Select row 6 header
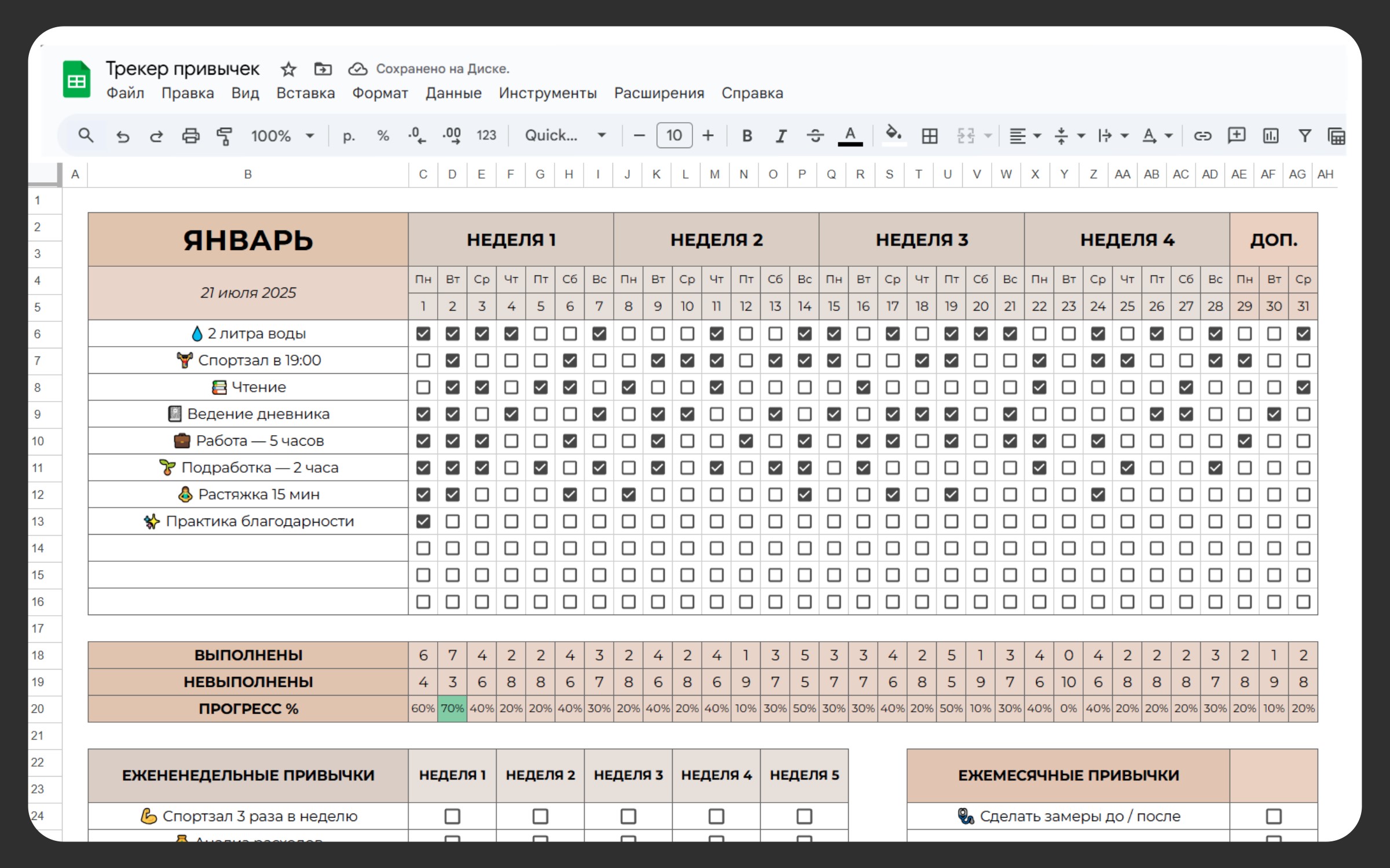This screenshot has width=1390, height=868. tap(38, 334)
